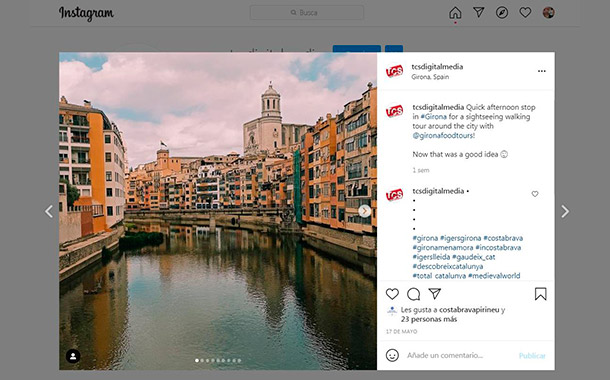Screen dimensions: 610x380
Task: Click the Girona river photo
Action: [218, 211]
